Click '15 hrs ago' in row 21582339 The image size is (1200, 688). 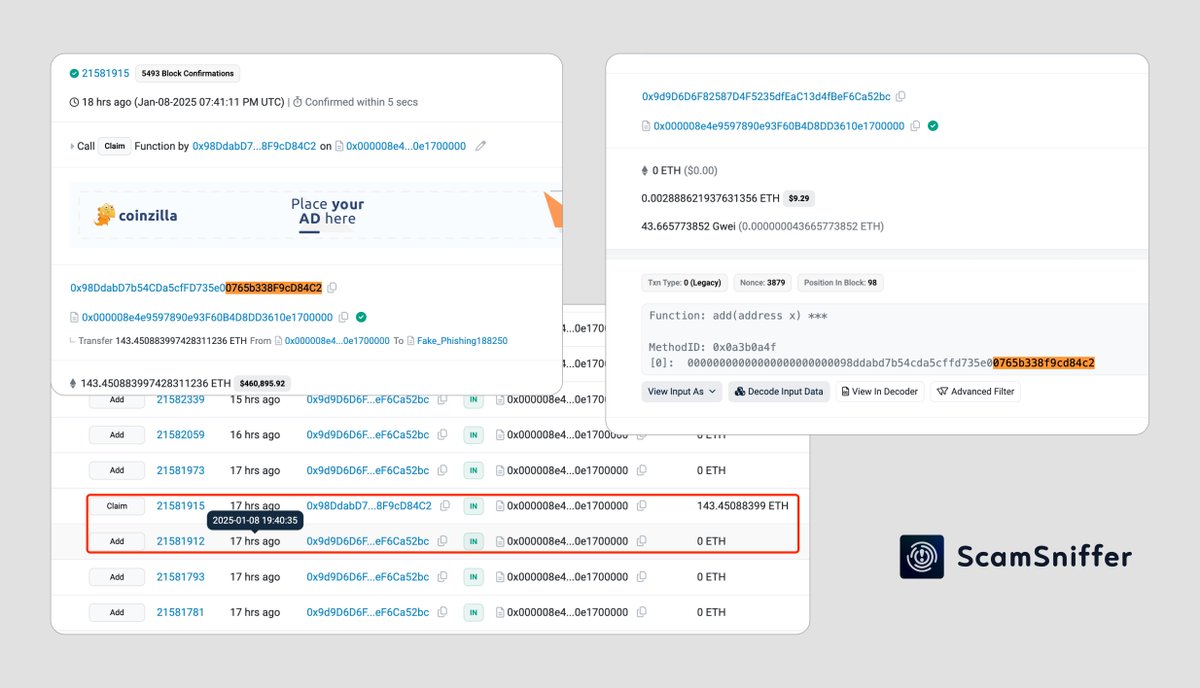click(255, 399)
